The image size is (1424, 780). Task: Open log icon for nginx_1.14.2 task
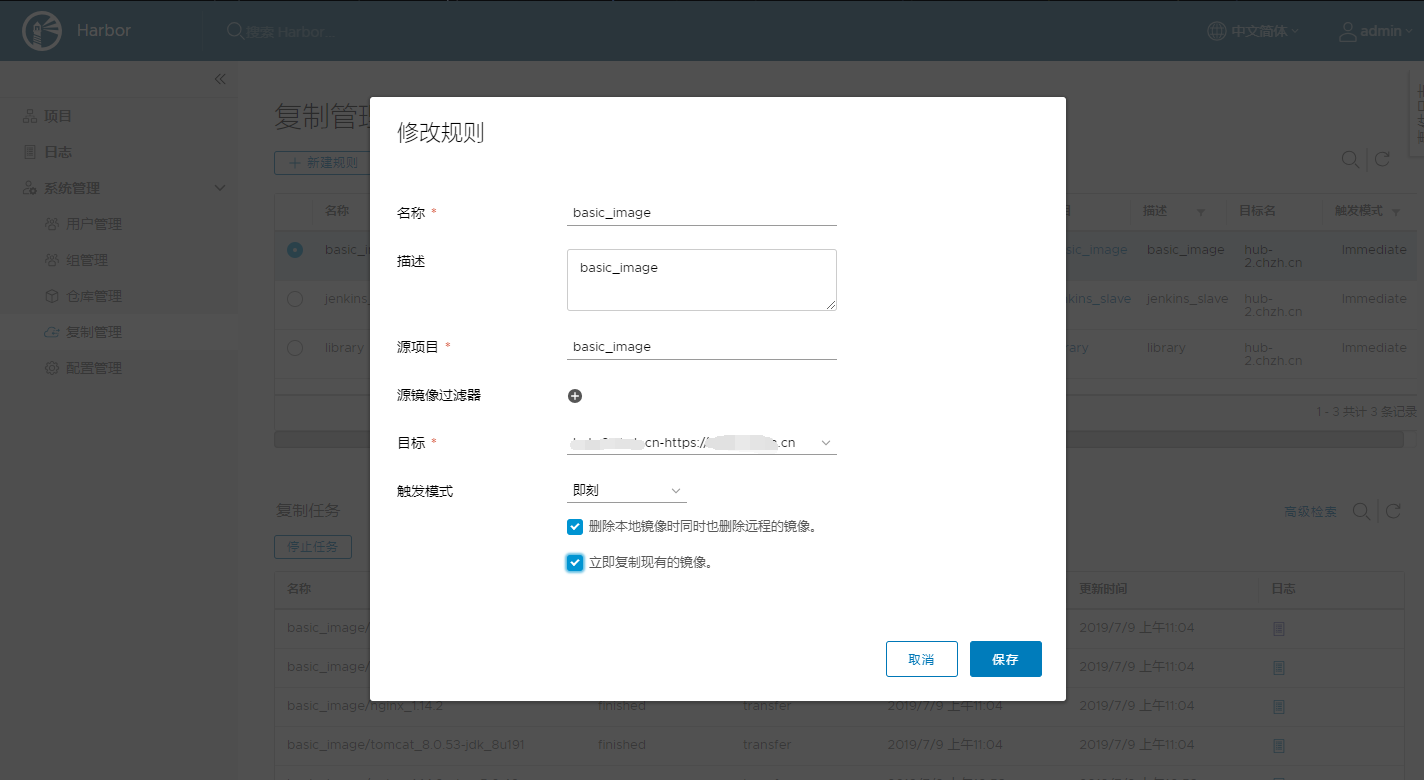tap(1279, 706)
